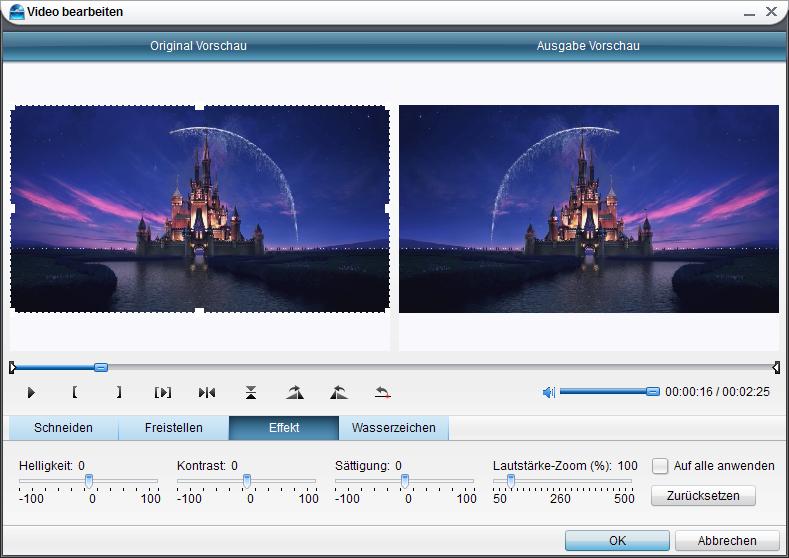The width and height of the screenshot is (789, 558).
Task: Switch to the Schneiden tab
Action: pyautogui.click(x=63, y=428)
